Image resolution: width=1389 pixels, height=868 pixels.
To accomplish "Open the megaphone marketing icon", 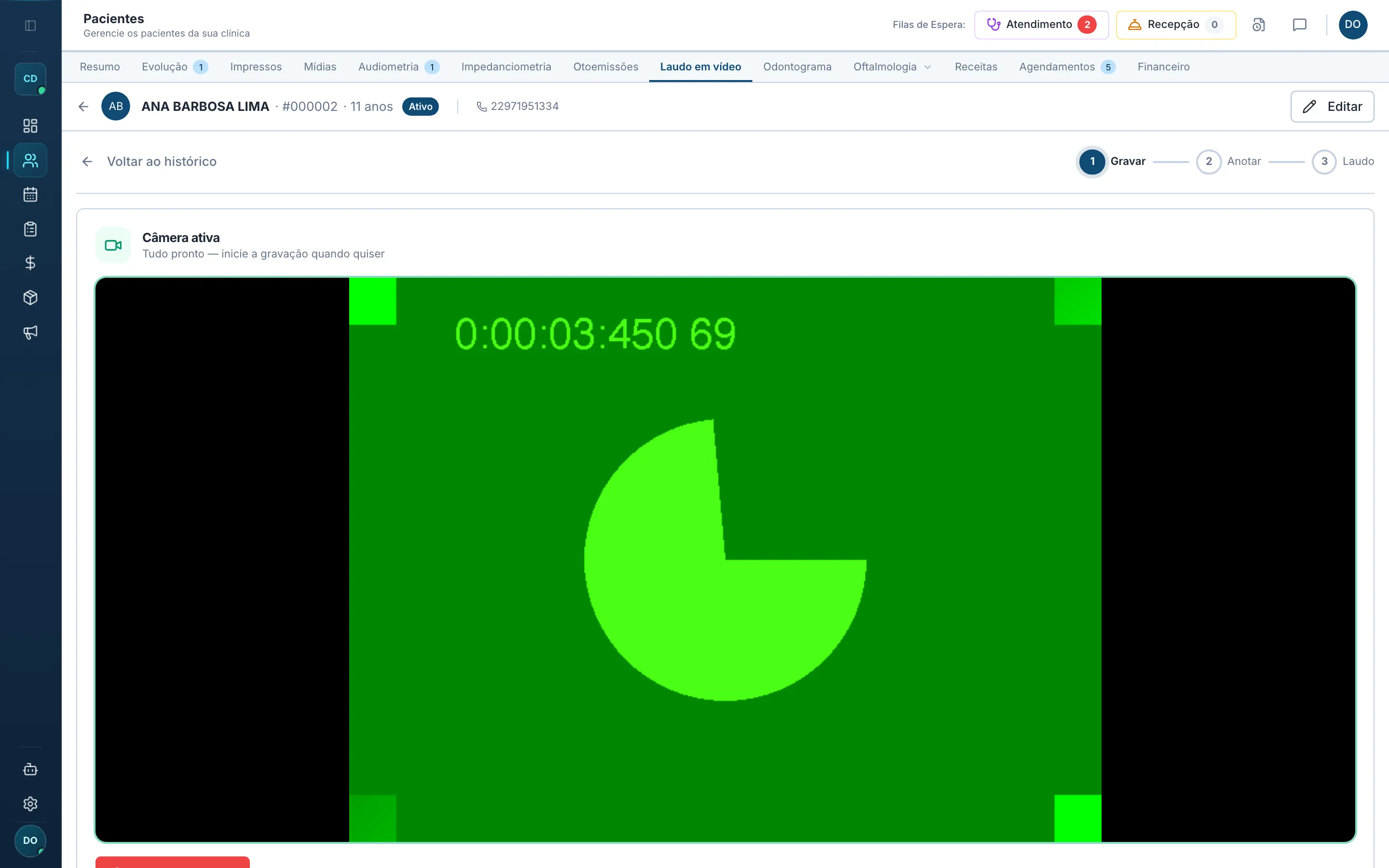I will 30,332.
